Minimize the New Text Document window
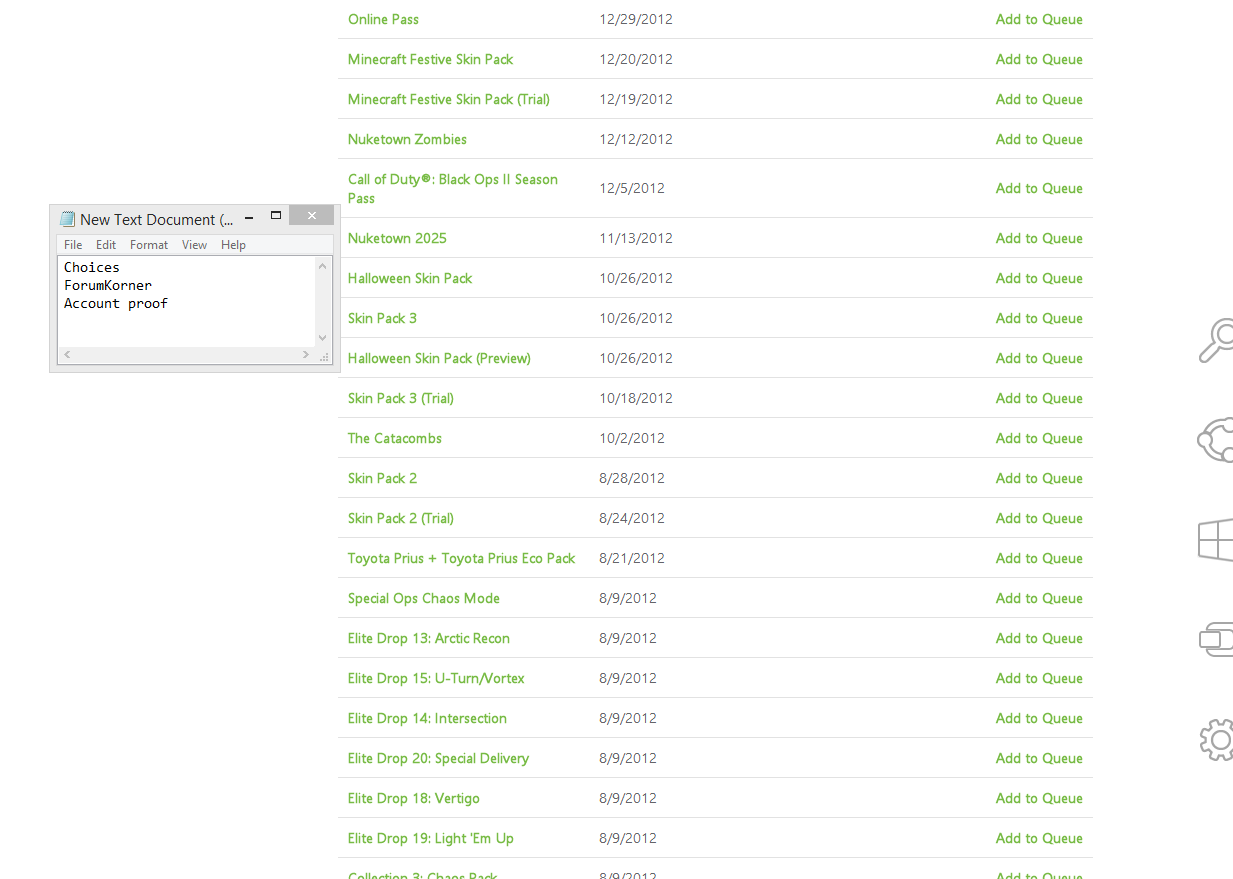The height and width of the screenshot is (879, 1233). point(249,216)
